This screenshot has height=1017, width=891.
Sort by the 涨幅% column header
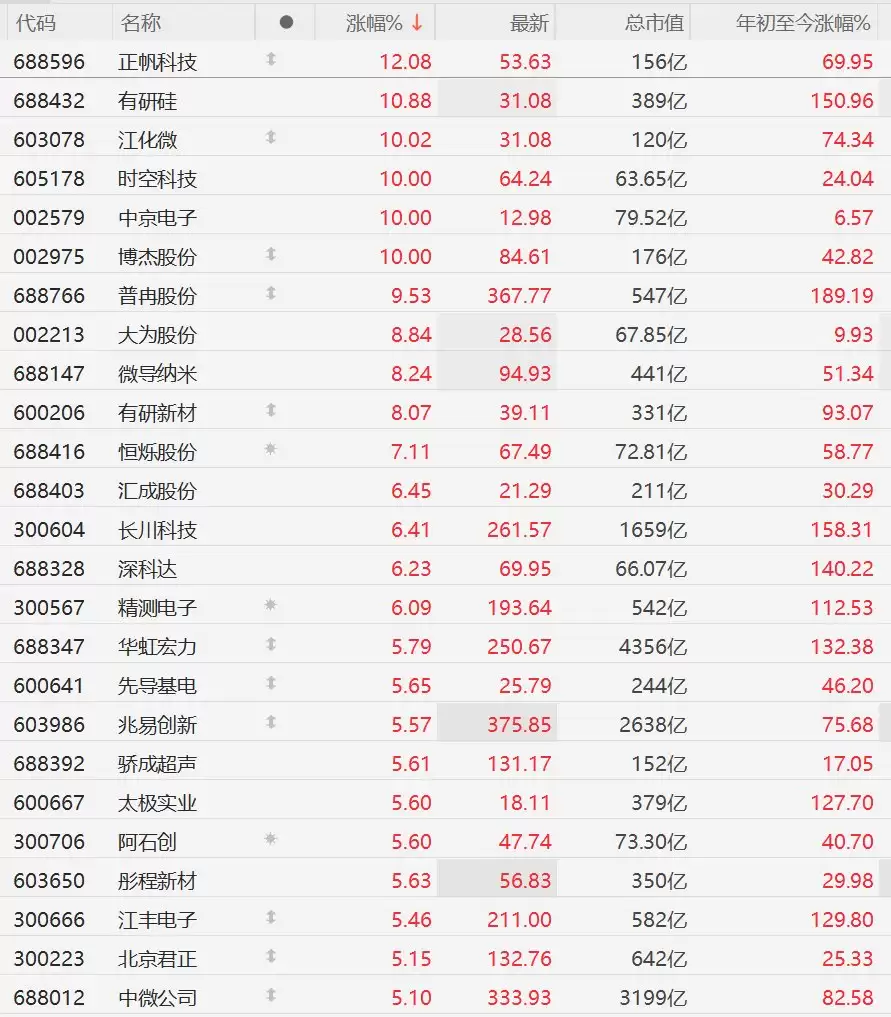374,23
